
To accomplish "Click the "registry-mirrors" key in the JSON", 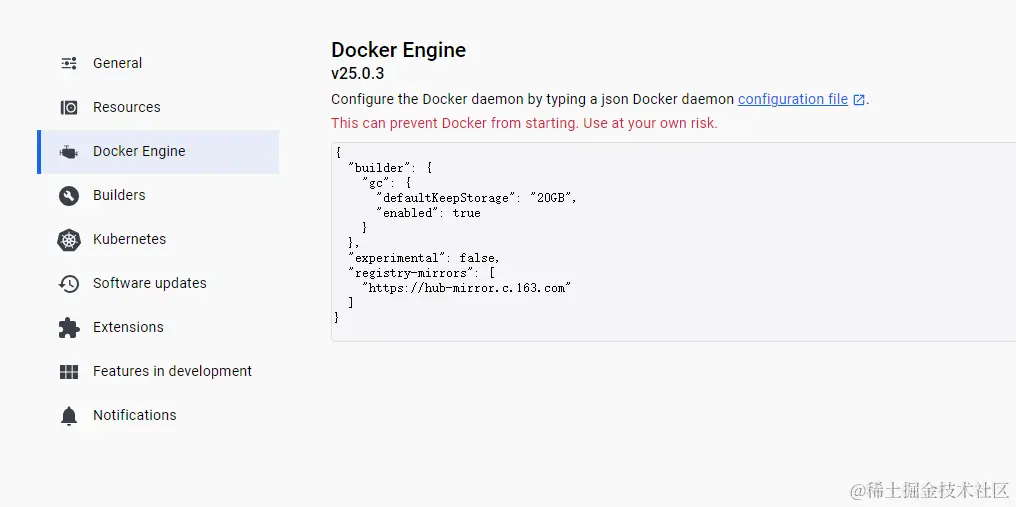I will coord(411,272).
